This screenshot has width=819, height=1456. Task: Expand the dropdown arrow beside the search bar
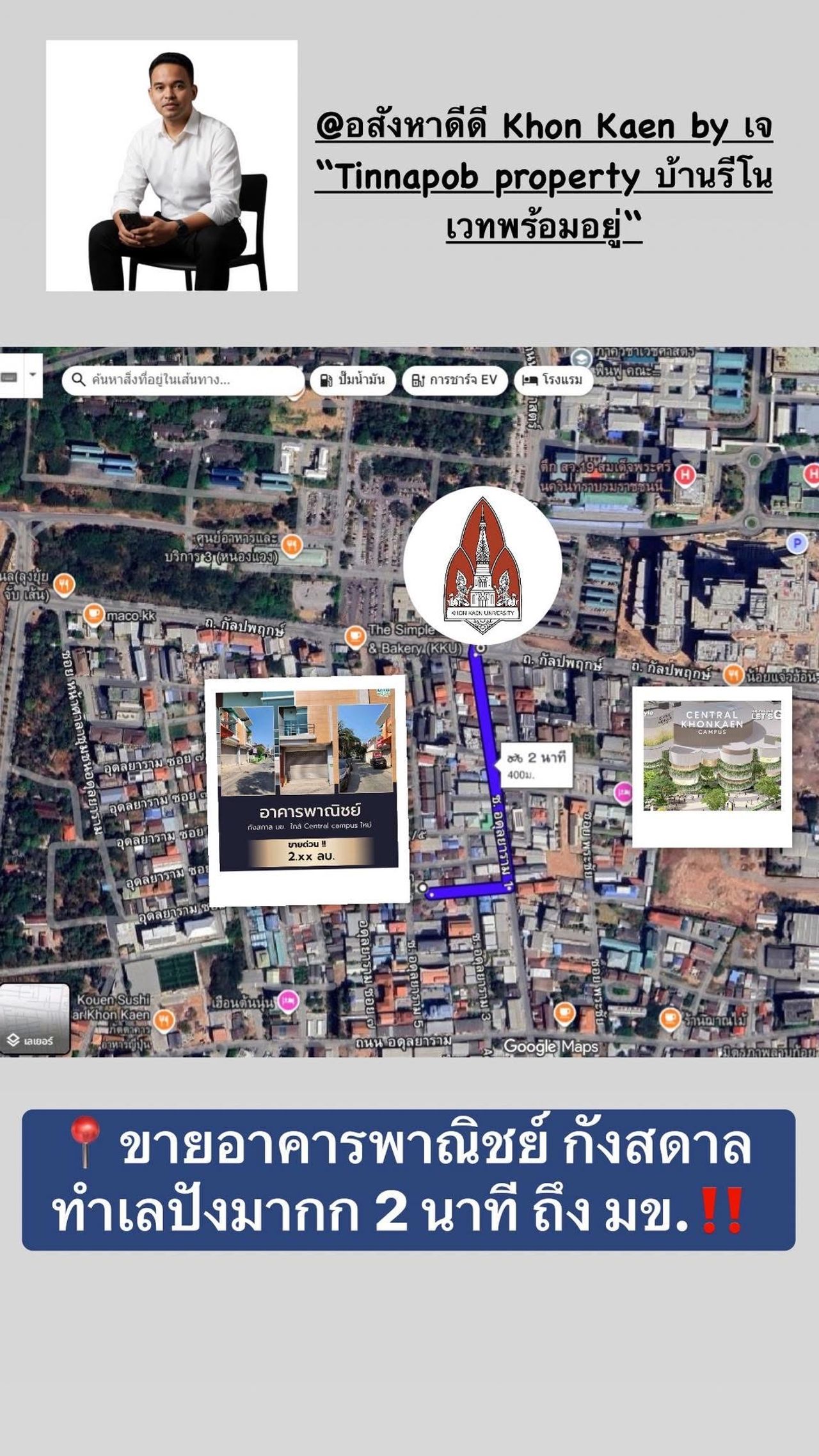point(33,375)
